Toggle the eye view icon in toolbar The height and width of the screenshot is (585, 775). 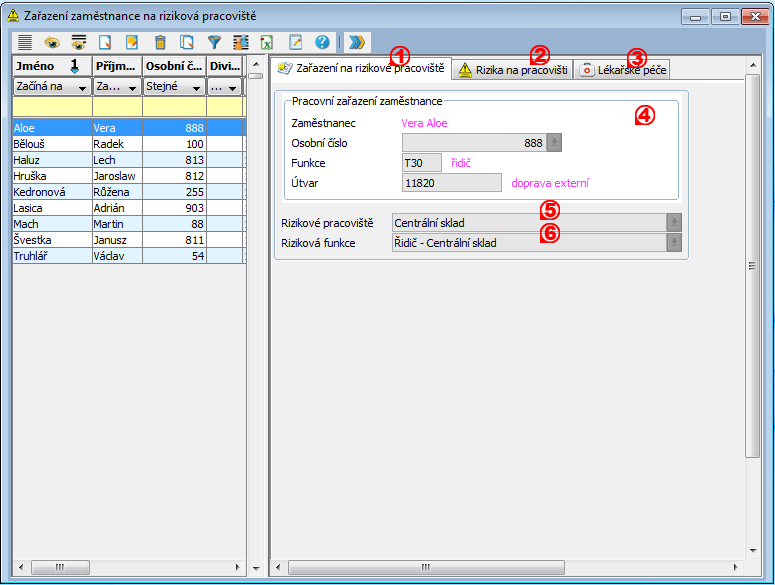point(52,43)
